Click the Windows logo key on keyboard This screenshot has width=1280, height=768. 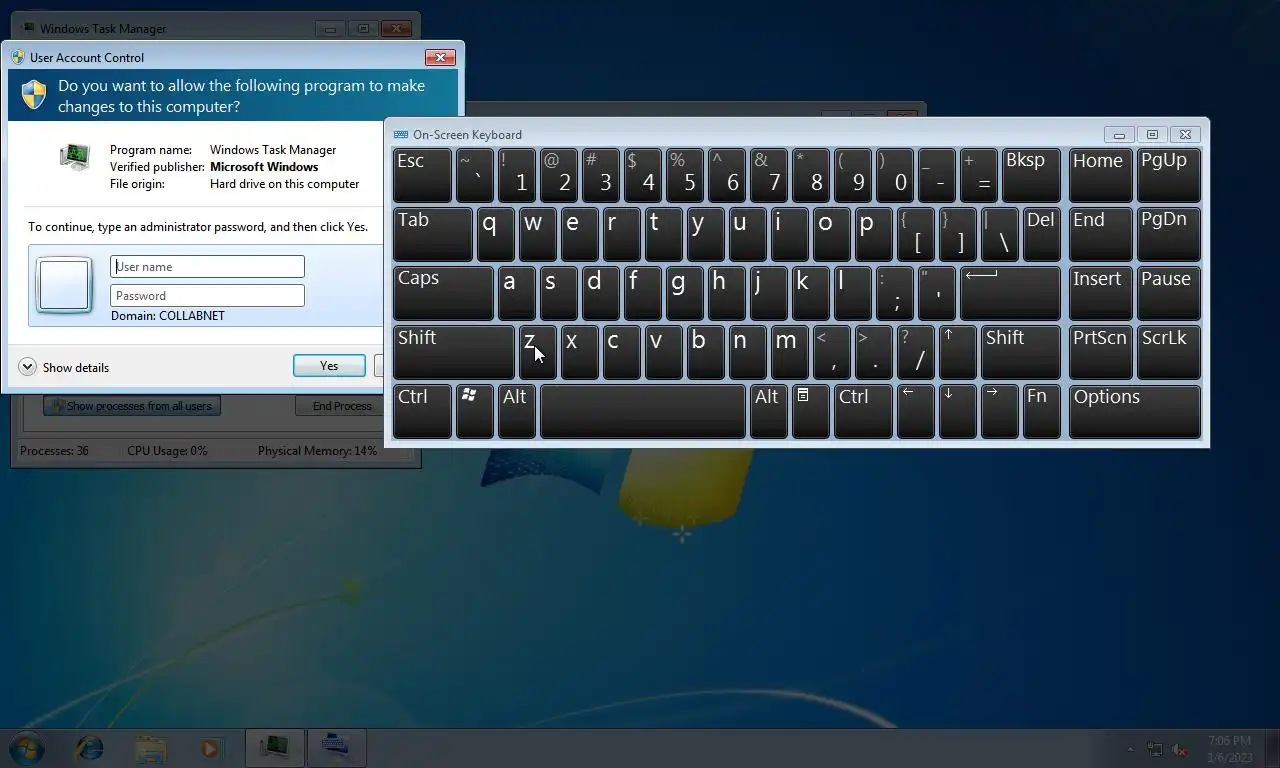[x=474, y=411]
